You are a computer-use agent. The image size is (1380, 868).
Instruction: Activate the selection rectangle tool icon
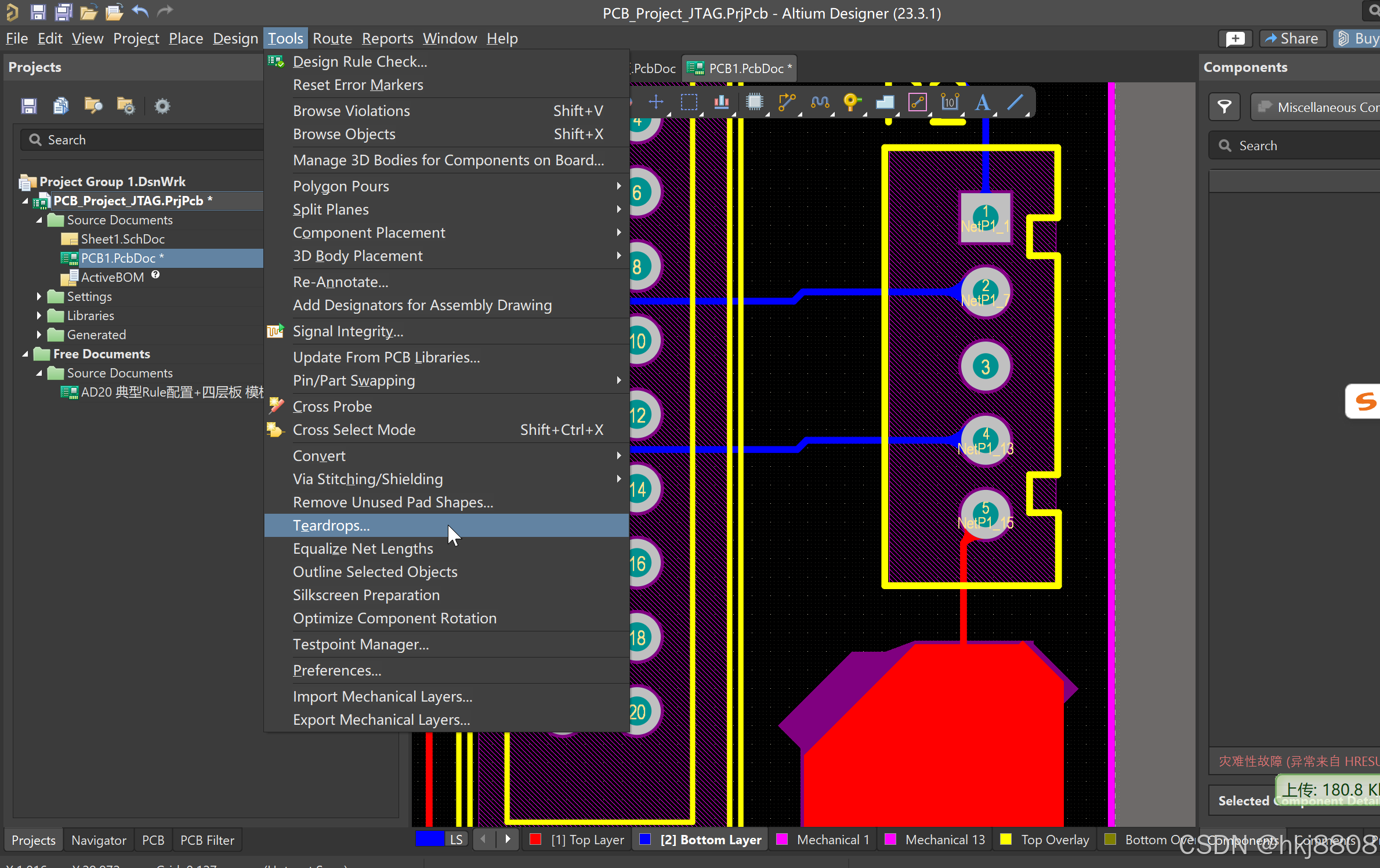click(689, 103)
